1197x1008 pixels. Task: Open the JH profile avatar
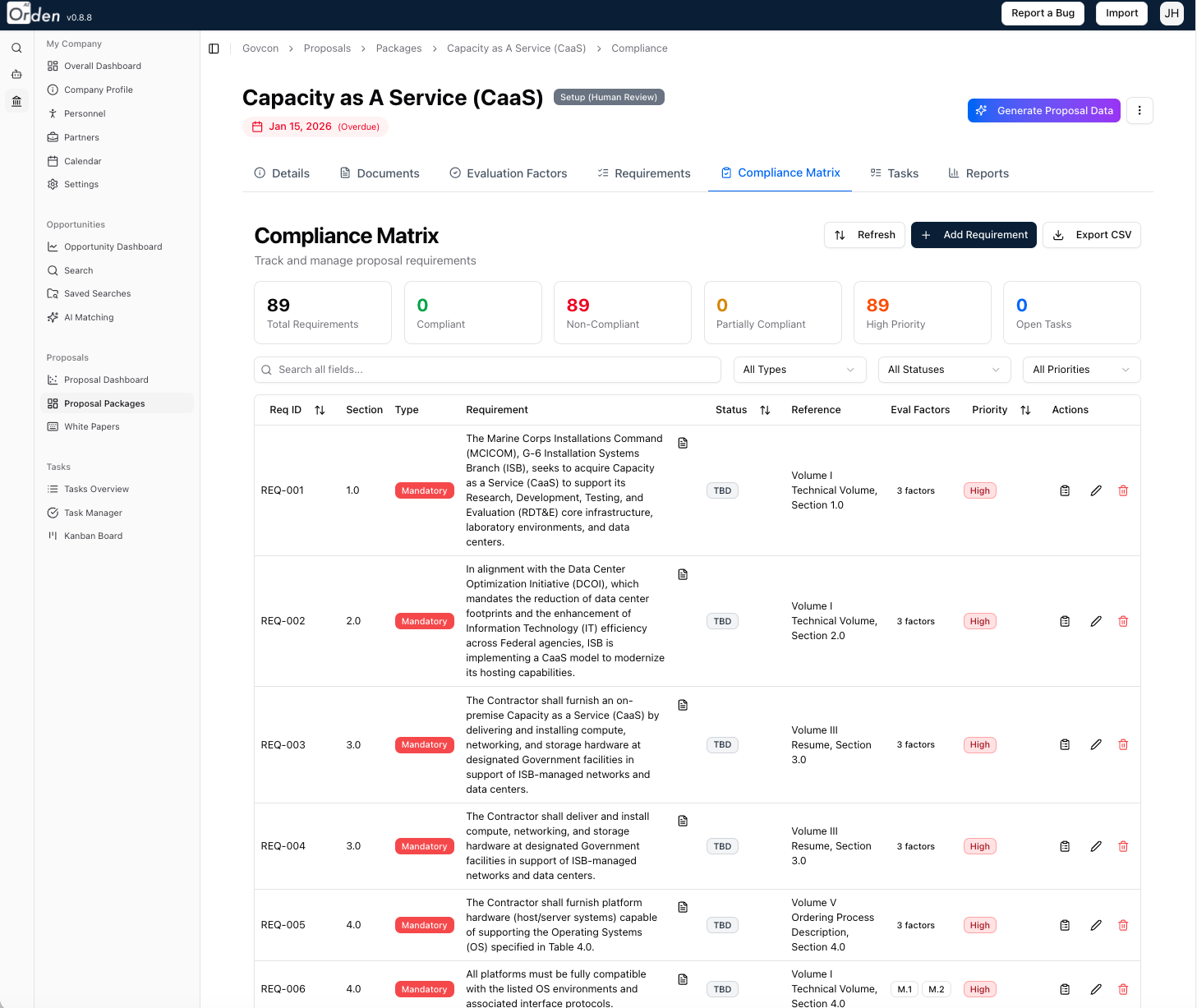pos(1172,13)
